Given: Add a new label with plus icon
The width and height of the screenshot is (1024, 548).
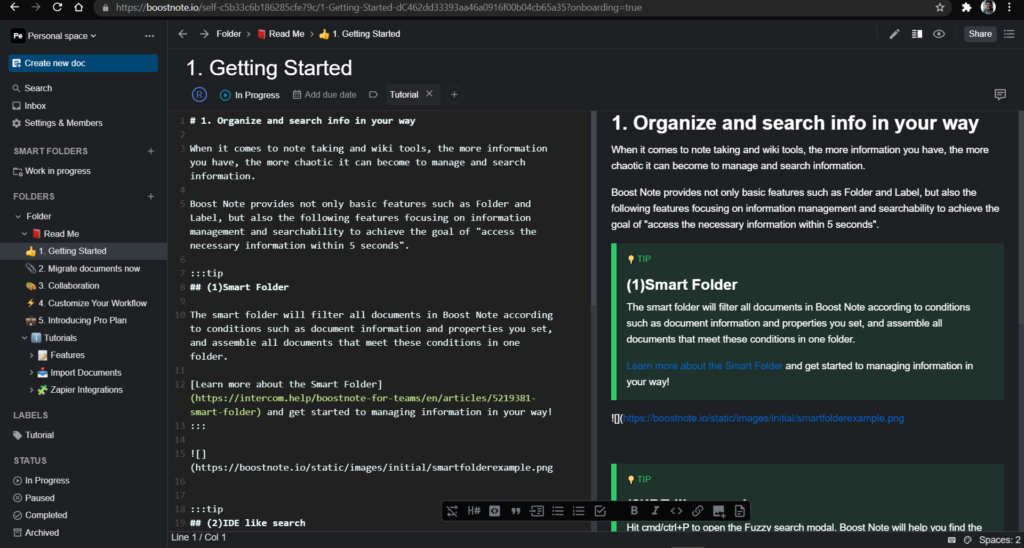Looking at the screenshot, I should point(454,95).
